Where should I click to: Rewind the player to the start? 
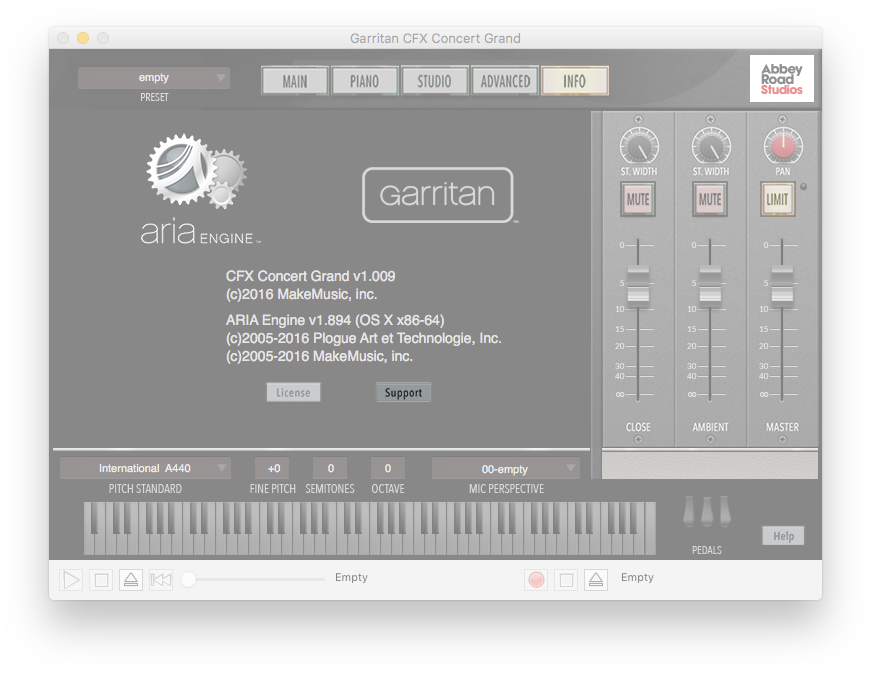(161, 580)
